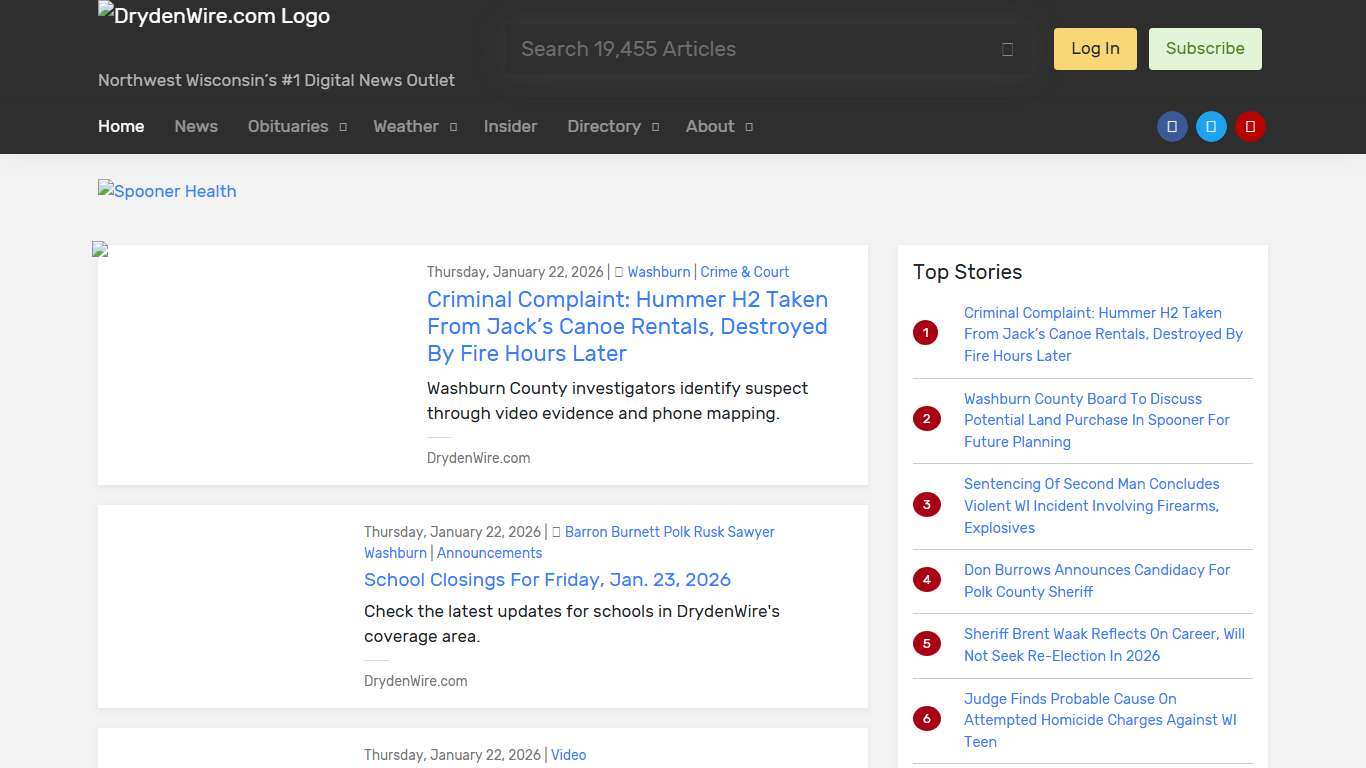Open the red YouTube social icon
Viewport: 1366px width, 768px height.
click(x=1250, y=127)
